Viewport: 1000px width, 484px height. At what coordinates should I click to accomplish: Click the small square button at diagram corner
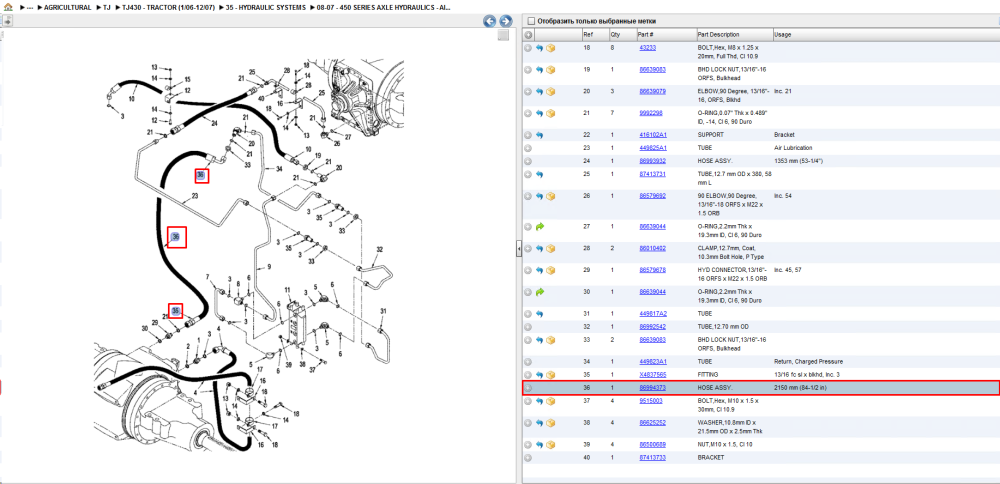503,35
